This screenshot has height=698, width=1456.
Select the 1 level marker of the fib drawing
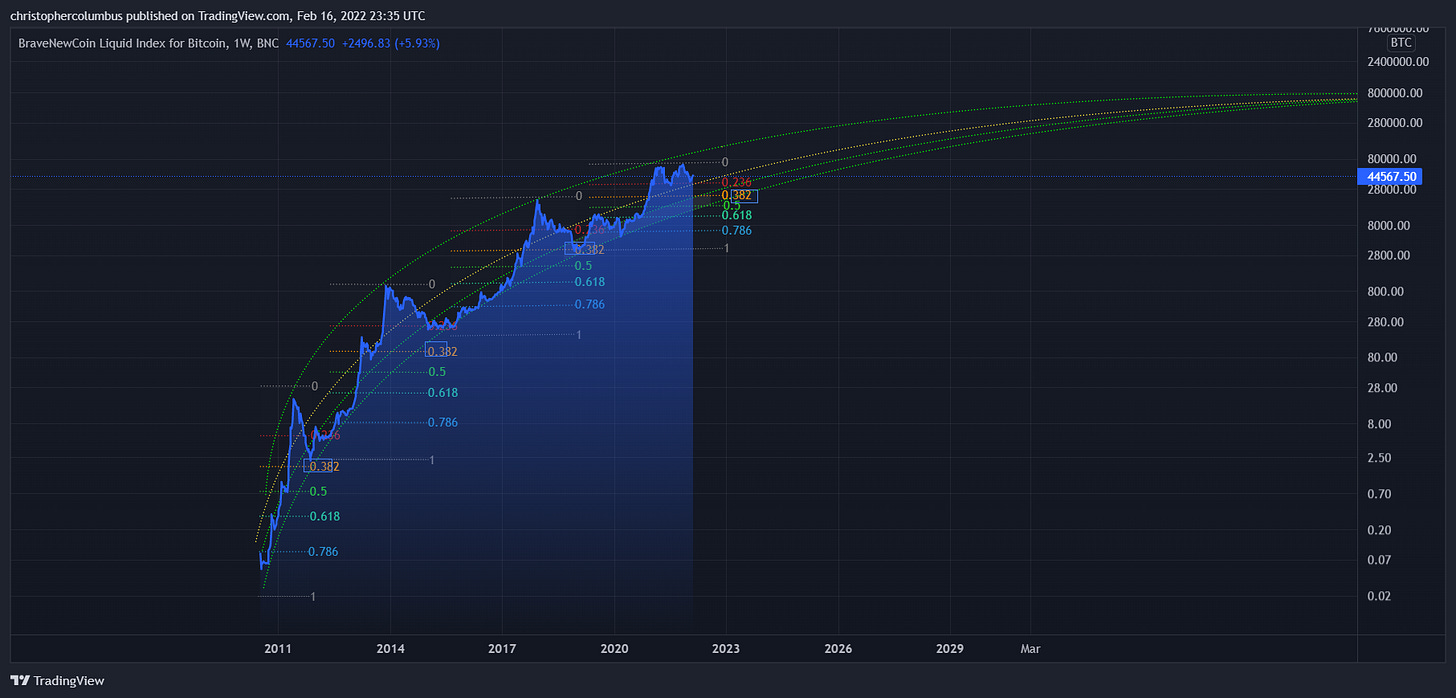(x=725, y=246)
